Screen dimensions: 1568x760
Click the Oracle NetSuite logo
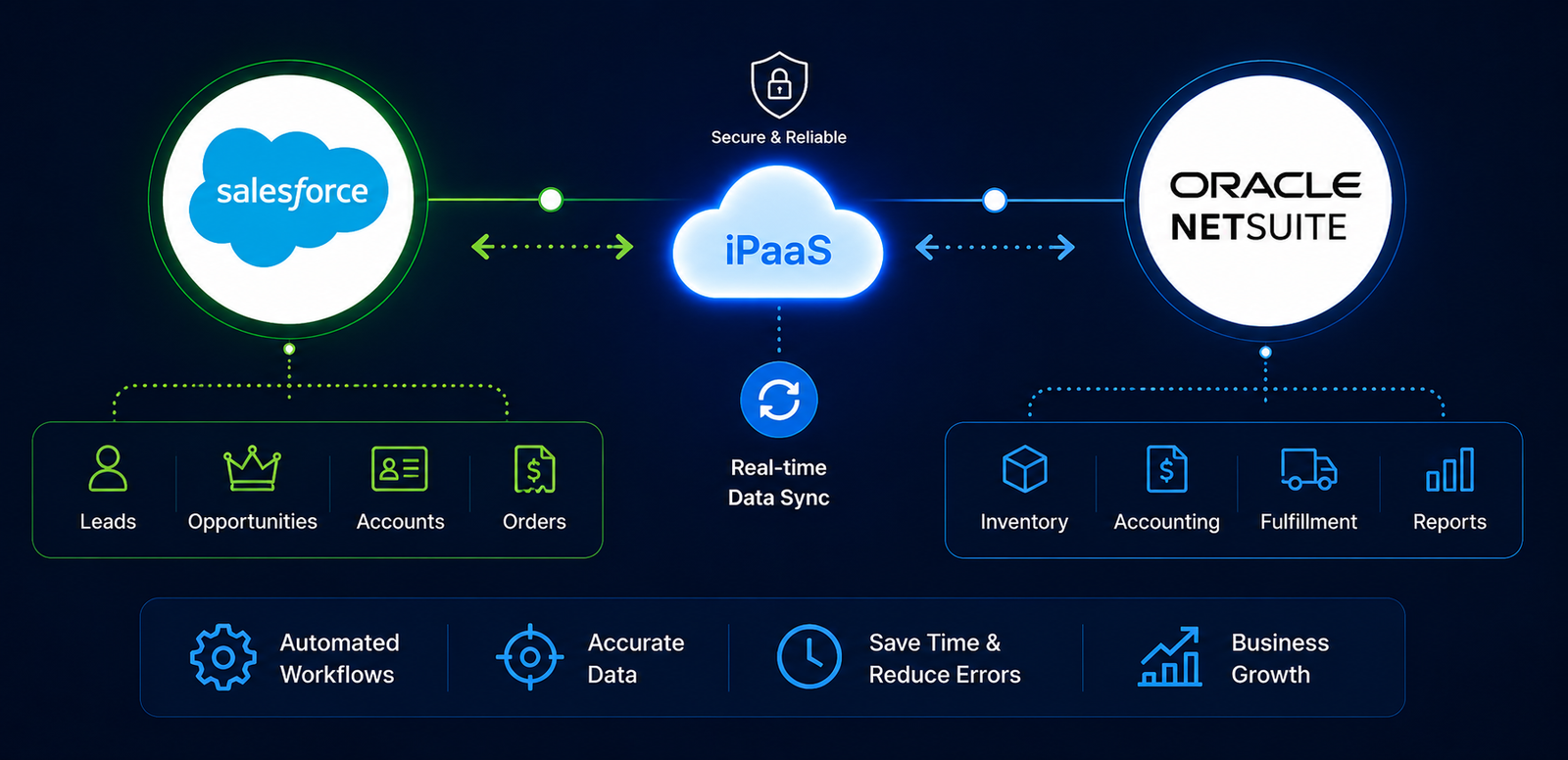click(1265, 207)
